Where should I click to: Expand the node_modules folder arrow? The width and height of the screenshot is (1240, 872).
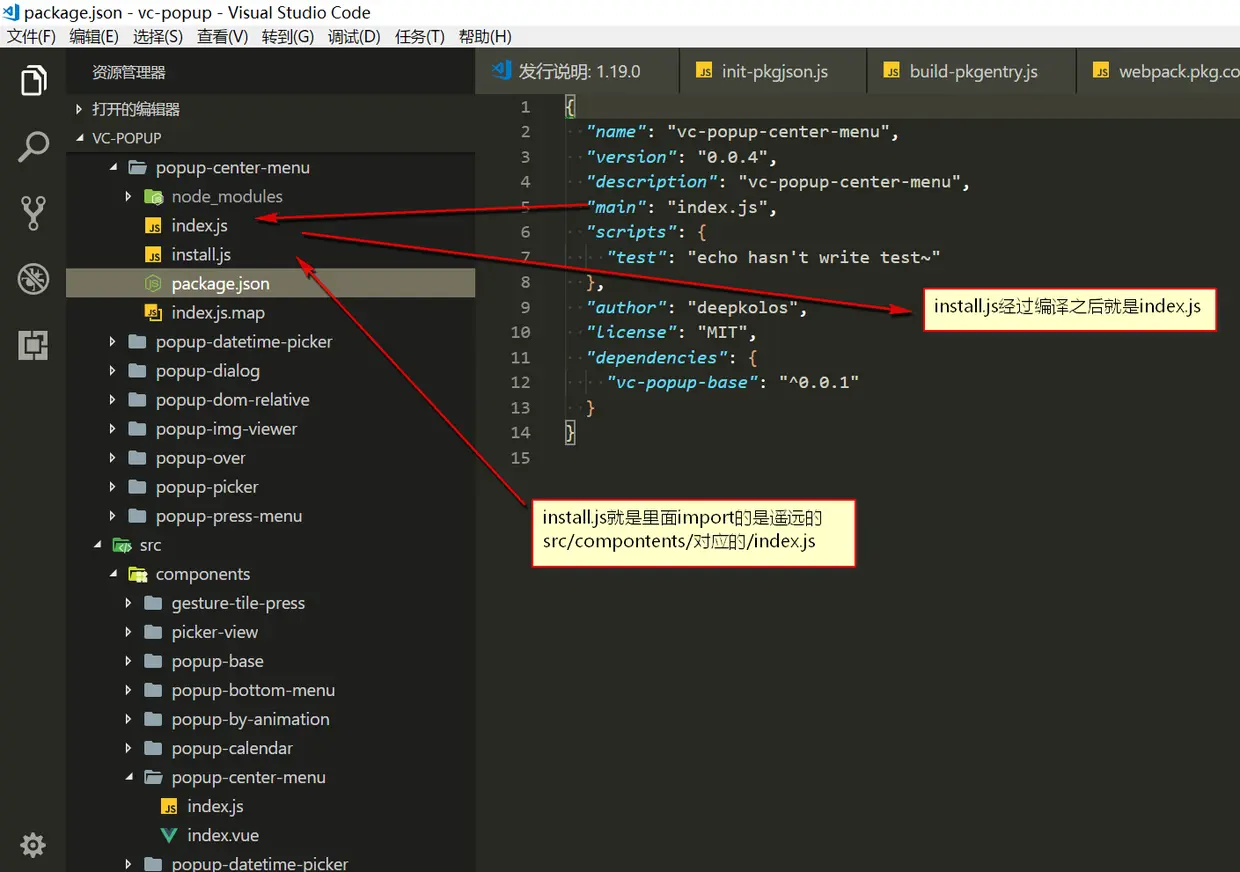(x=129, y=197)
